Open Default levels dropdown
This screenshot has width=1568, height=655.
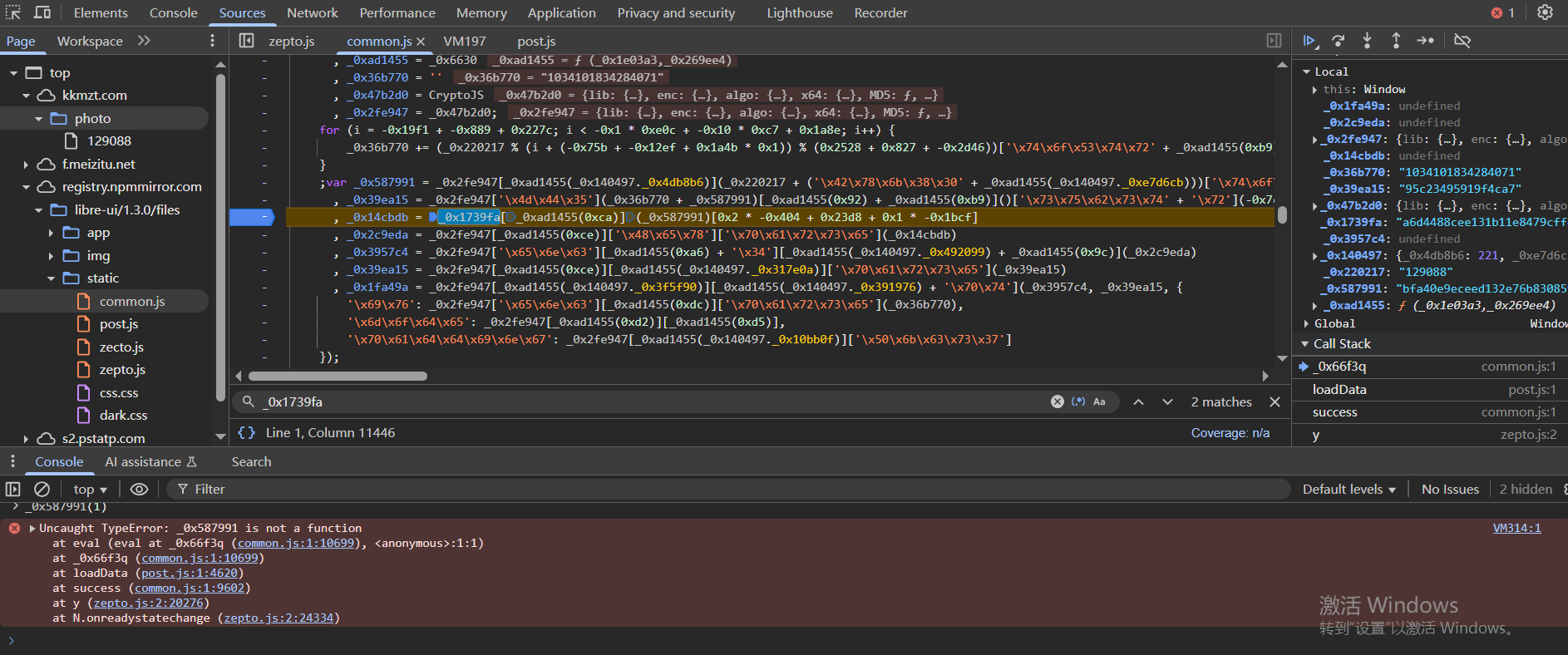pyautogui.click(x=1349, y=490)
